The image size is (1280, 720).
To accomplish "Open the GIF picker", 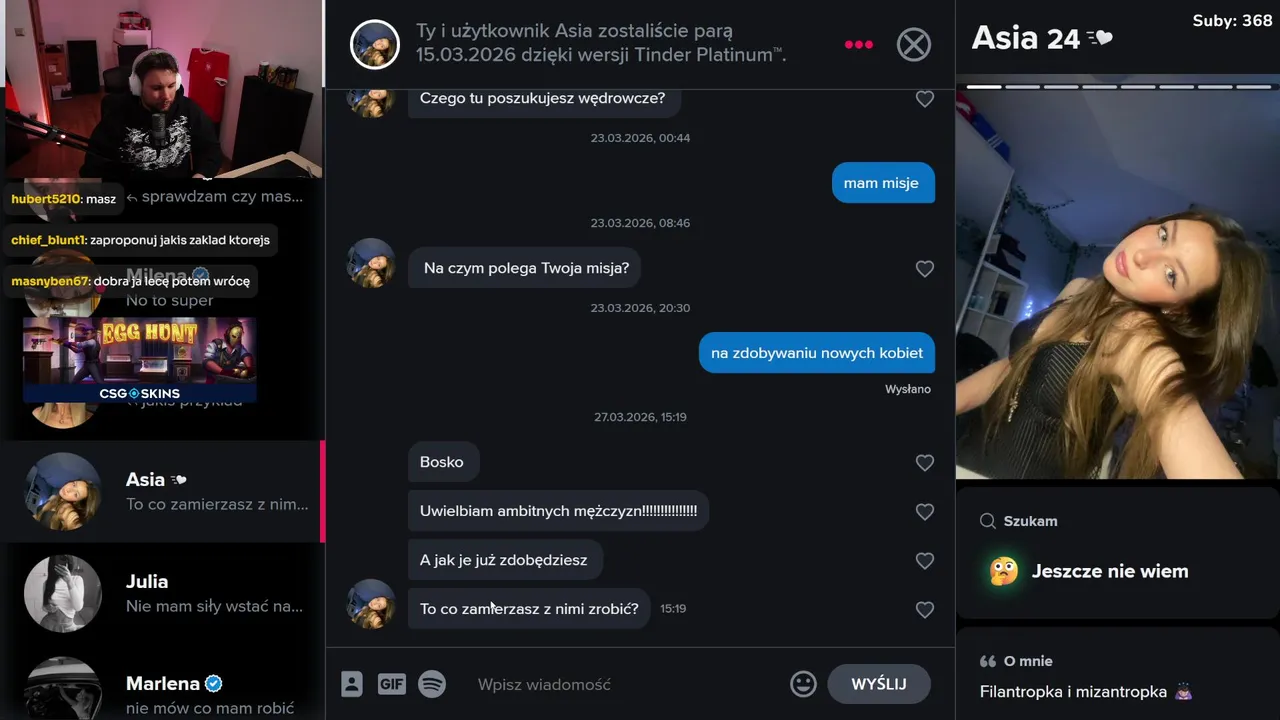I will [x=392, y=684].
